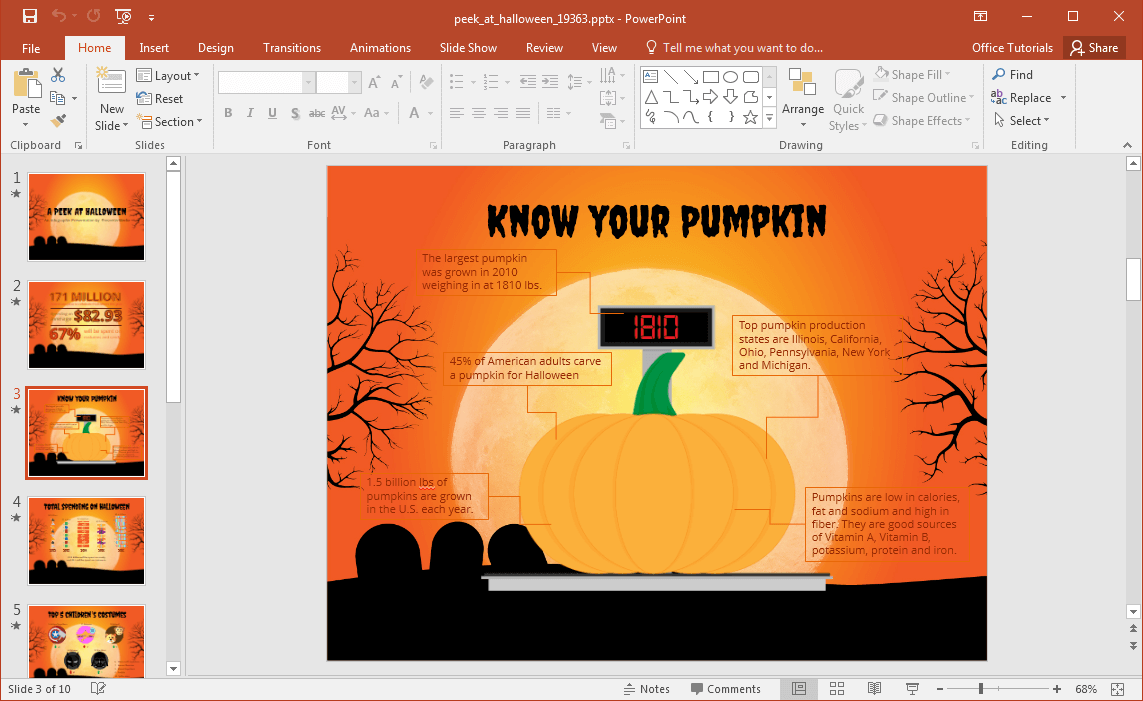Select the Format Painter icon

click(59, 121)
